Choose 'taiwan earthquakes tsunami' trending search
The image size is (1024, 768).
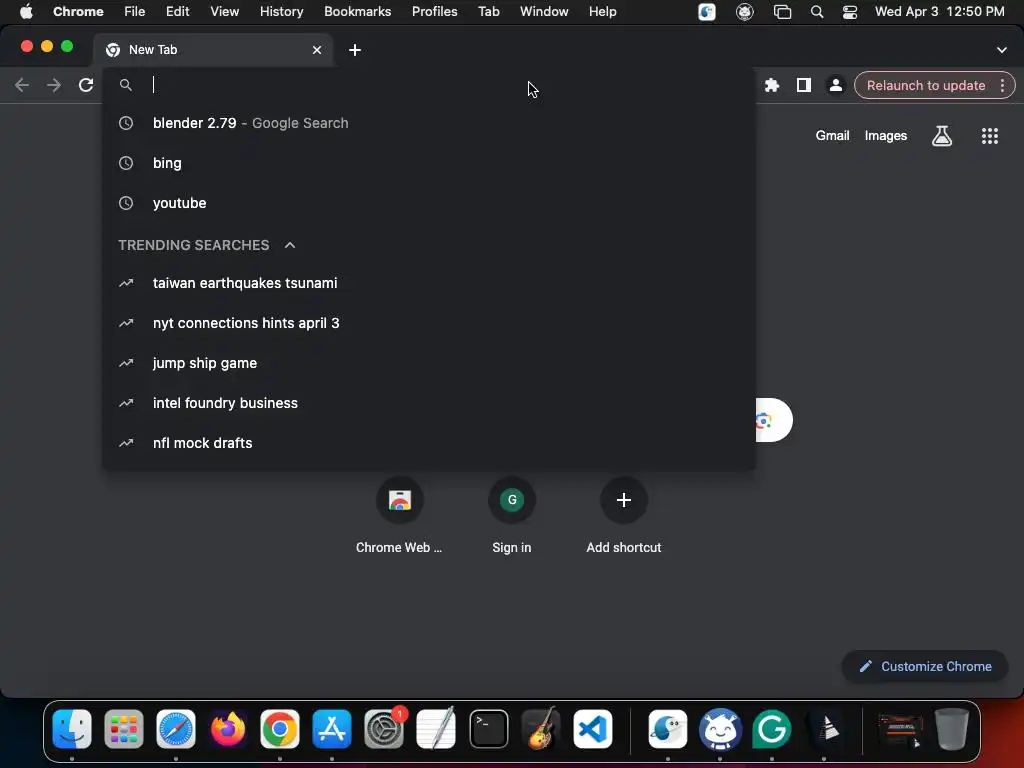tap(429, 283)
